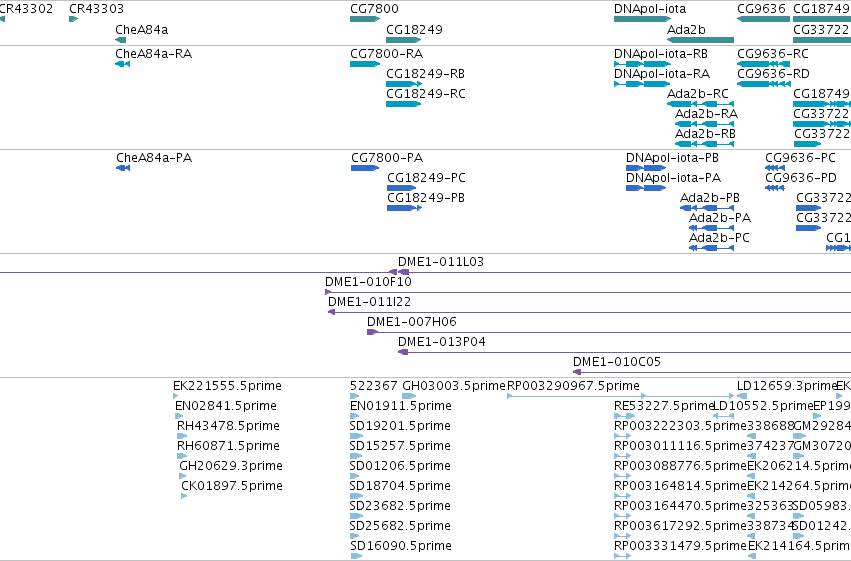Click the Ada2b-RB transcript label
This screenshot has height=561, width=851.
tap(706, 134)
